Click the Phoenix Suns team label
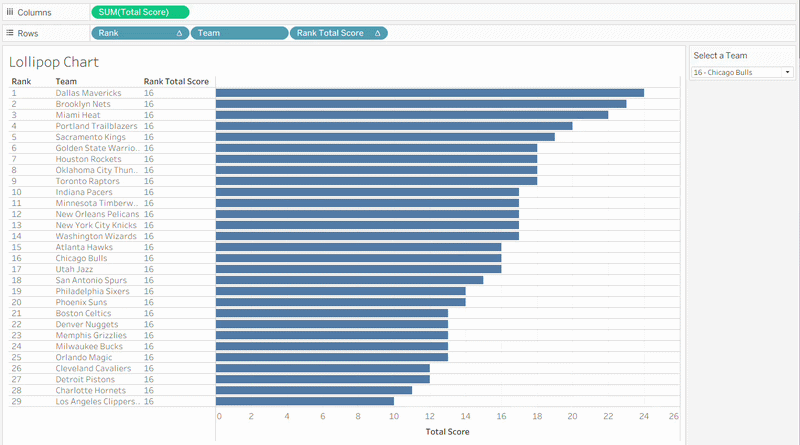Screen dimensions: 800x445 [x=81, y=303]
